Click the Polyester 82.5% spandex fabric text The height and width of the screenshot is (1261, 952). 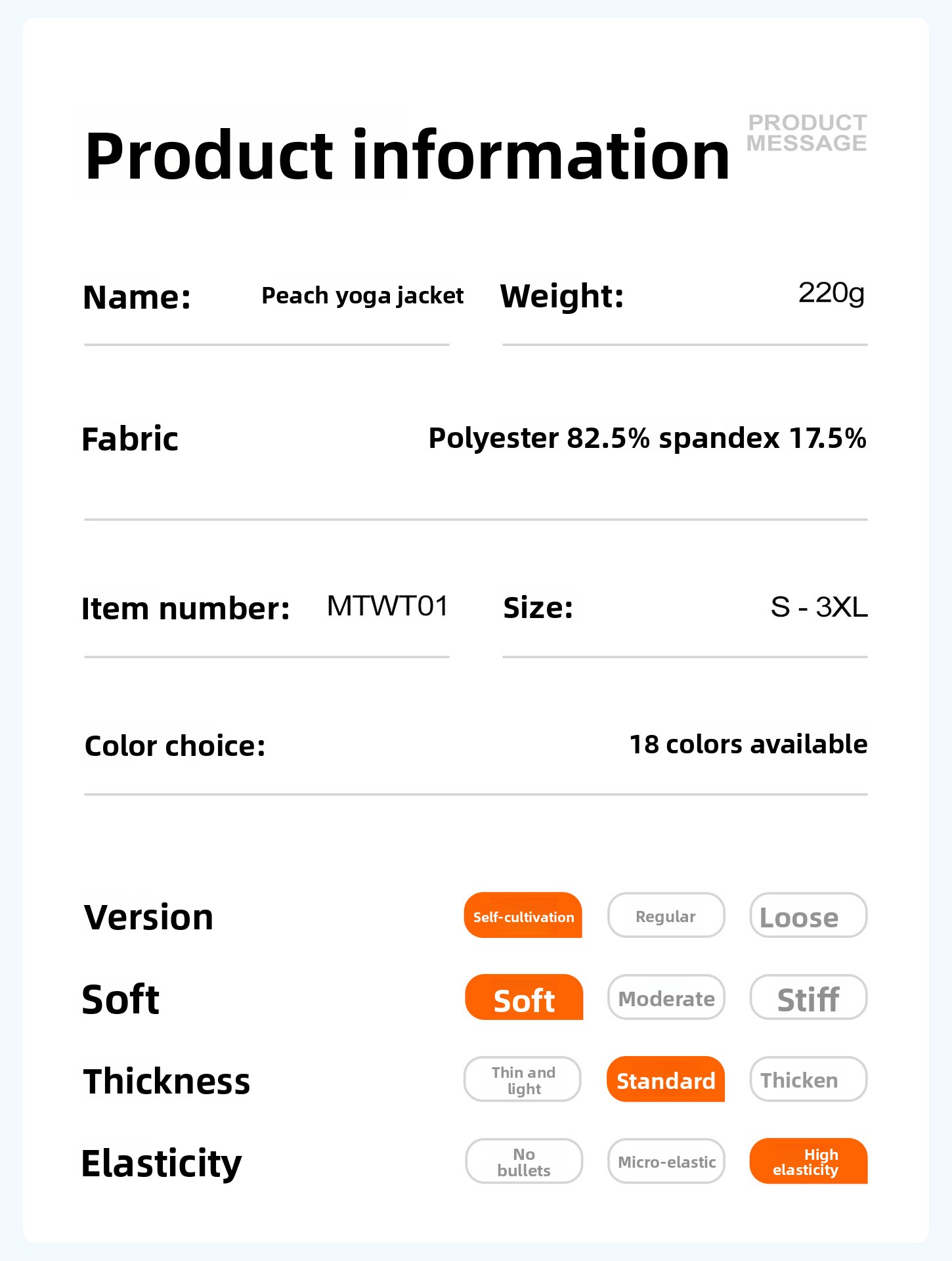(x=647, y=438)
